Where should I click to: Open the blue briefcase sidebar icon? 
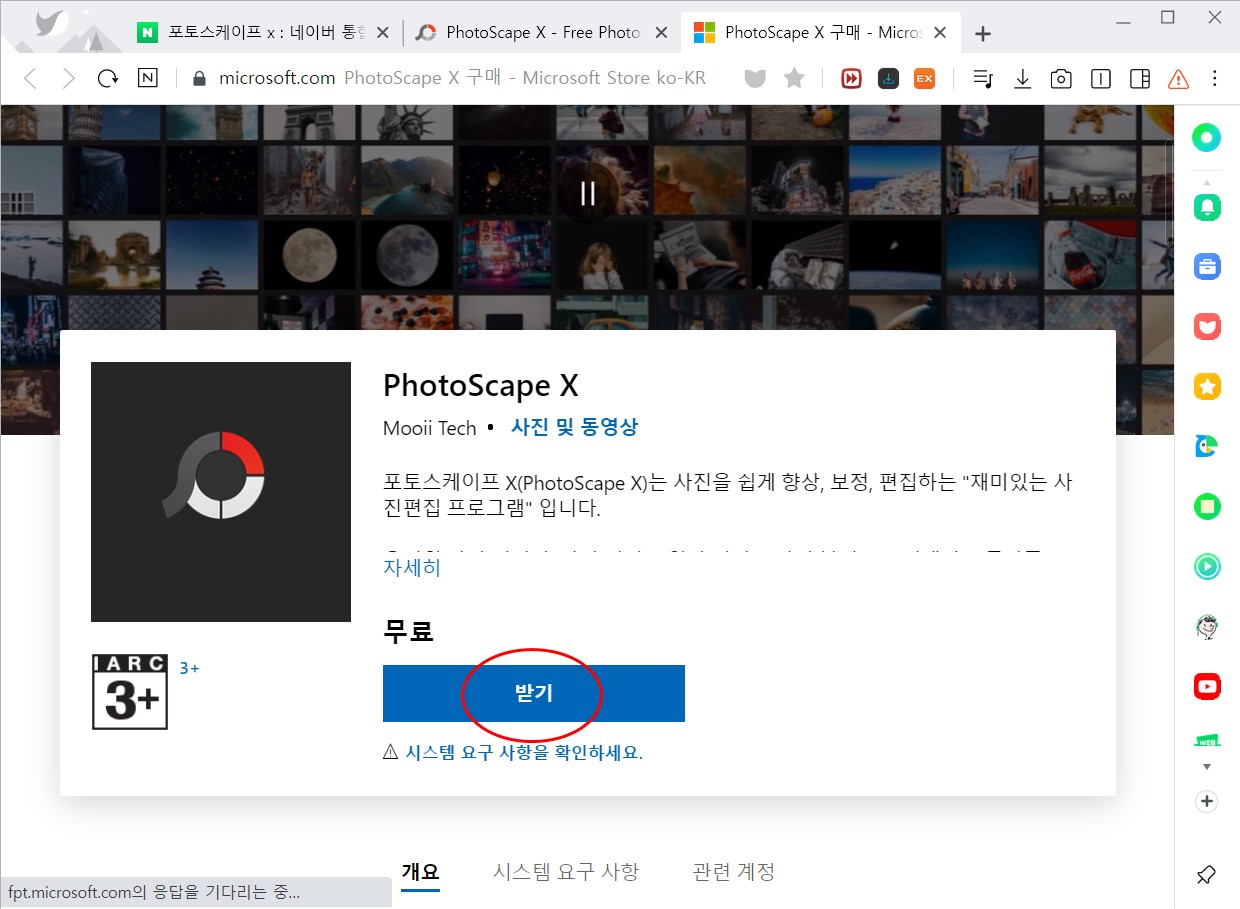(1207, 266)
